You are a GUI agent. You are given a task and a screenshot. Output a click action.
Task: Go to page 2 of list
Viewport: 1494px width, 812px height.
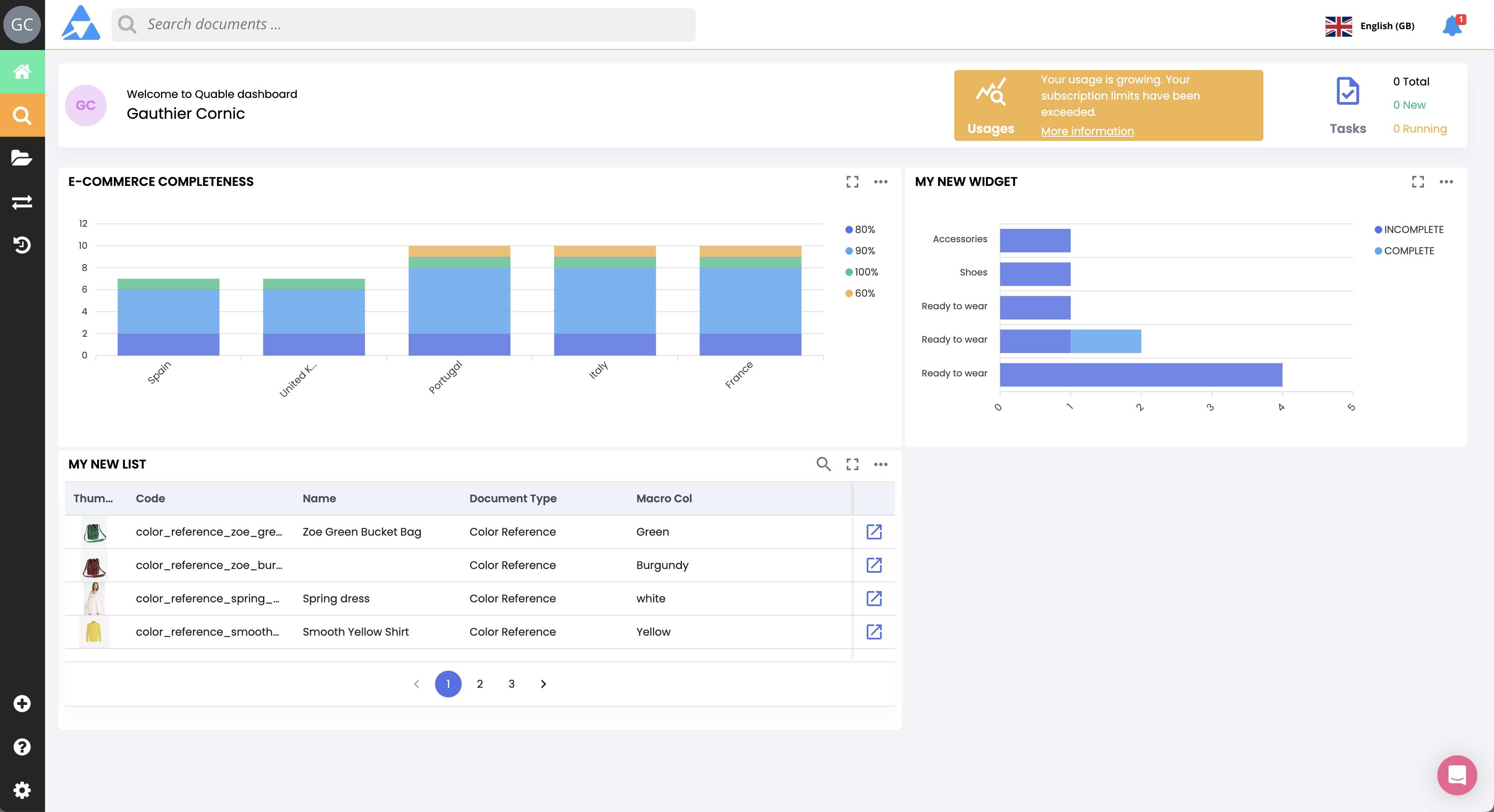(x=480, y=684)
